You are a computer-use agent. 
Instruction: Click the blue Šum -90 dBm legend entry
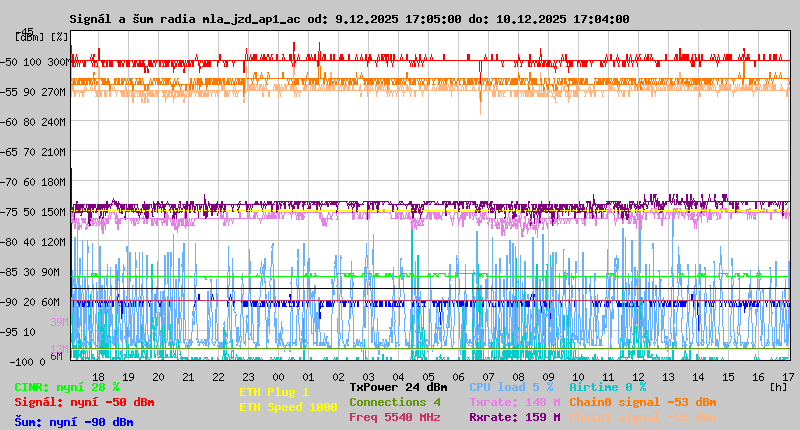point(74,422)
